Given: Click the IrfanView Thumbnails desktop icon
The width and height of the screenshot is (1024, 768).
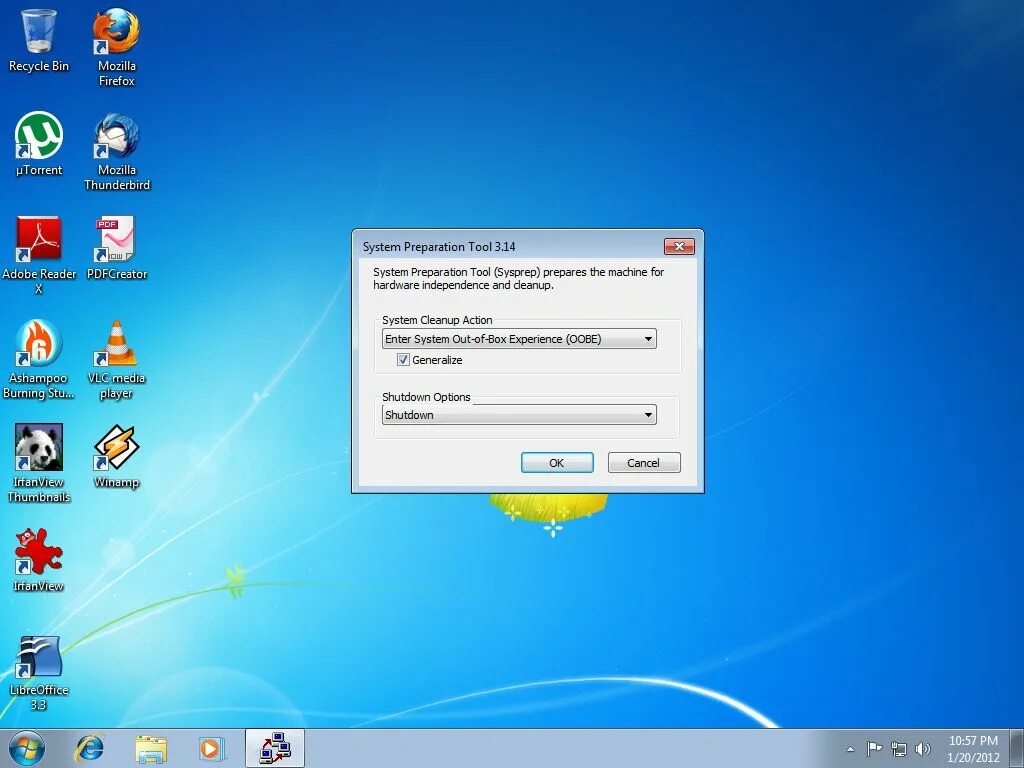Looking at the screenshot, I should point(39,463).
